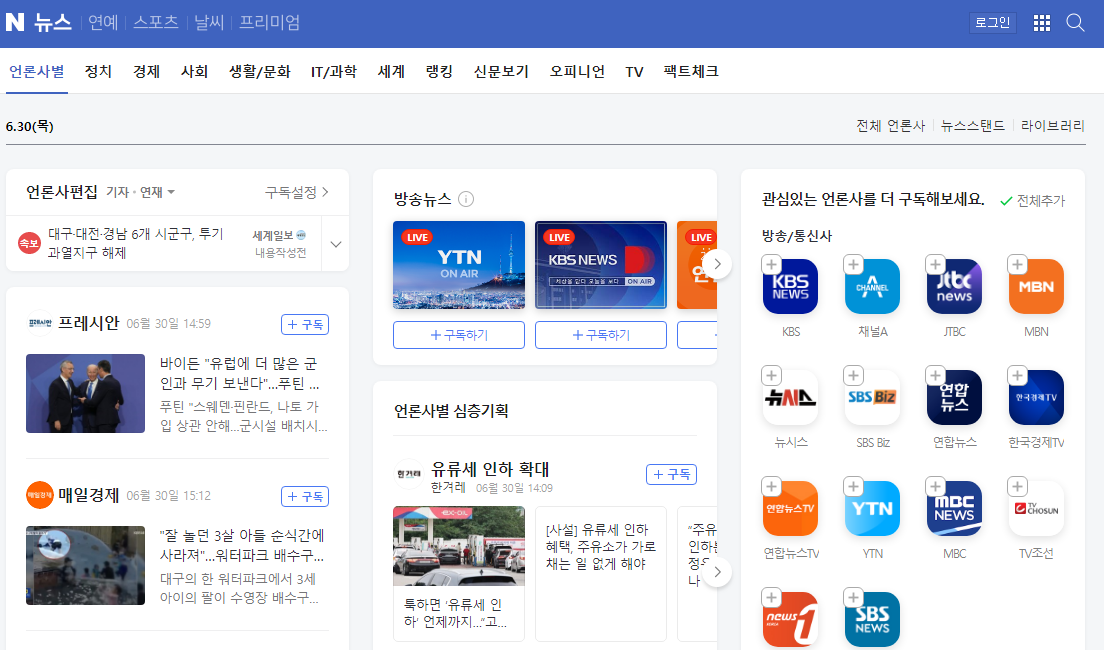Switch to the 경제 tab
This screenshot has width=1104, height=650.
(x=146, y=71)
